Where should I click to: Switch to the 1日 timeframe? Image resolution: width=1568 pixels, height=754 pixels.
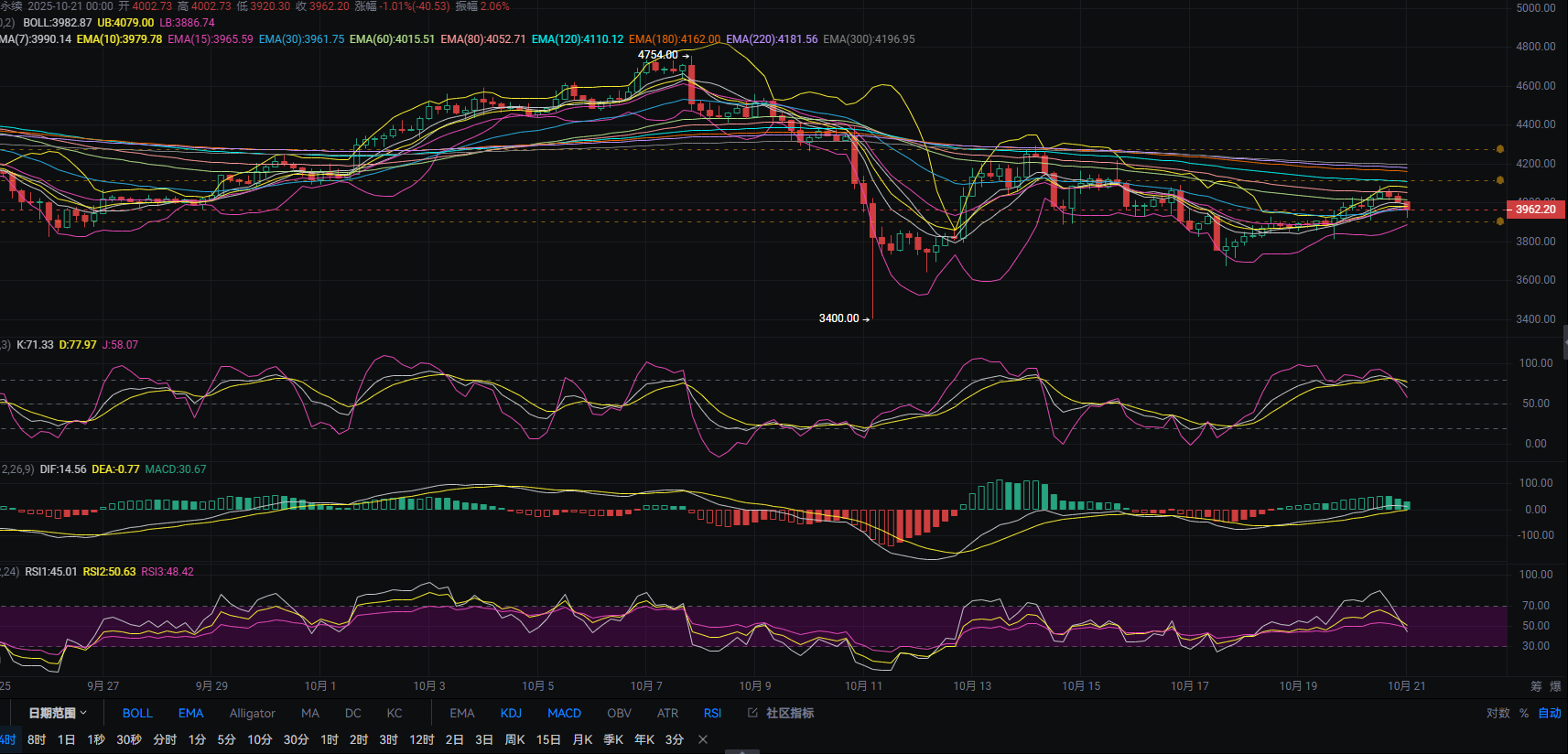pyautogui.click(x=66, y=739)
